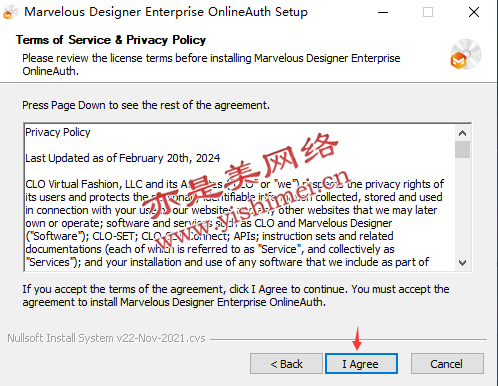Click the Terms of Service & Privacy Policy heading
This screenshot has height=386, width=498.
click(111, 40)
